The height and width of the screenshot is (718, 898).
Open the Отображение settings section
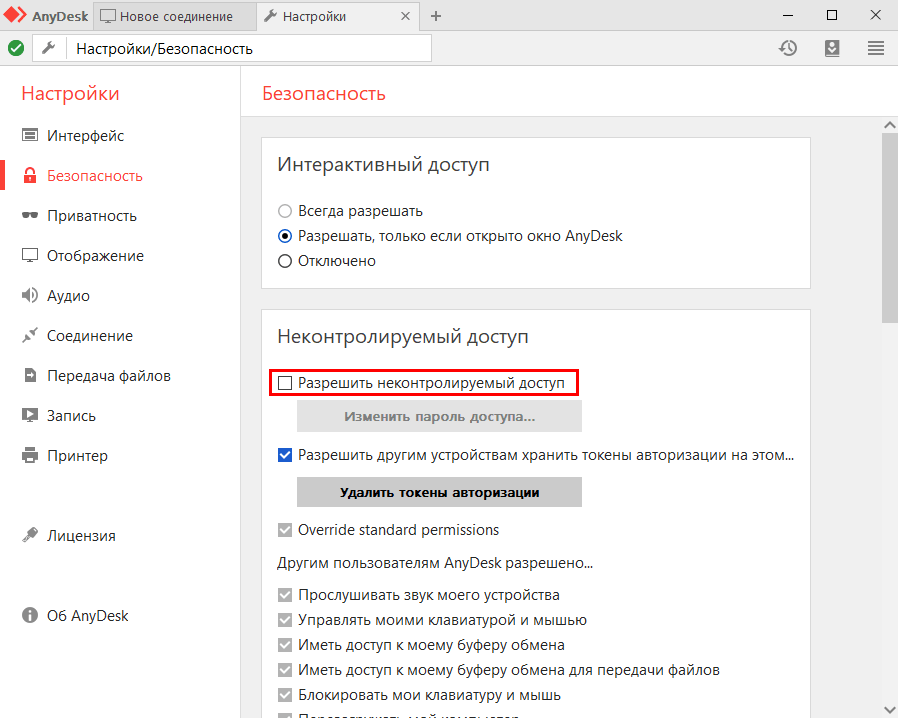click(95, 255)
